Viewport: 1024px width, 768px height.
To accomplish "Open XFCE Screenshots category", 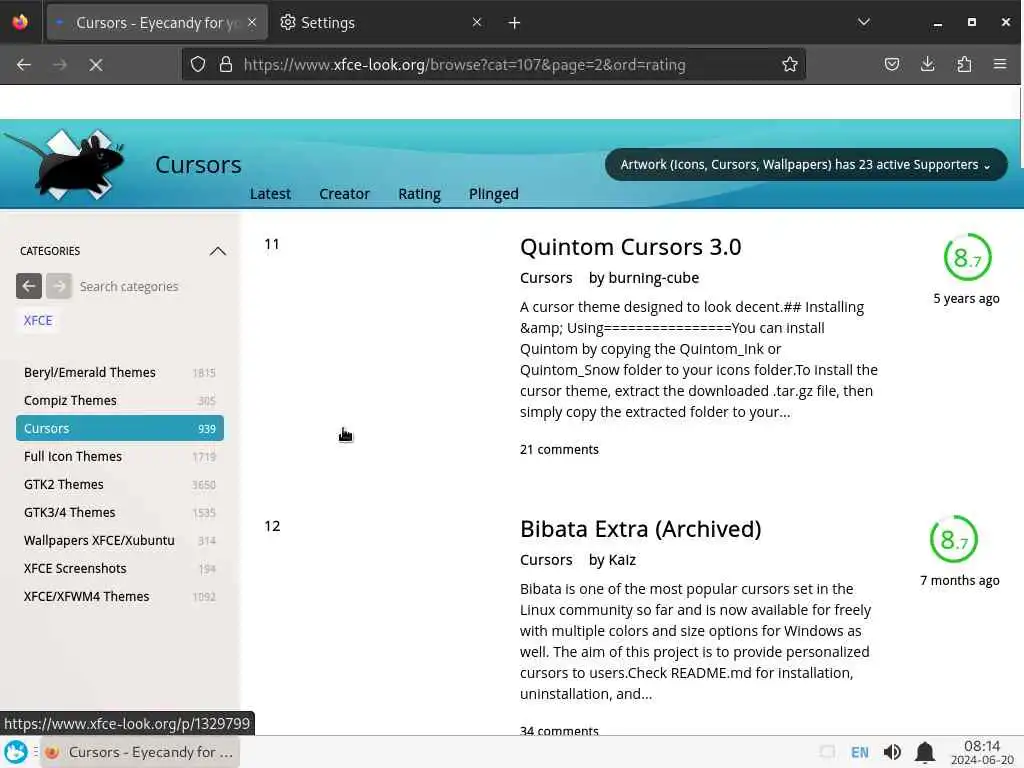I will [120, 569].
